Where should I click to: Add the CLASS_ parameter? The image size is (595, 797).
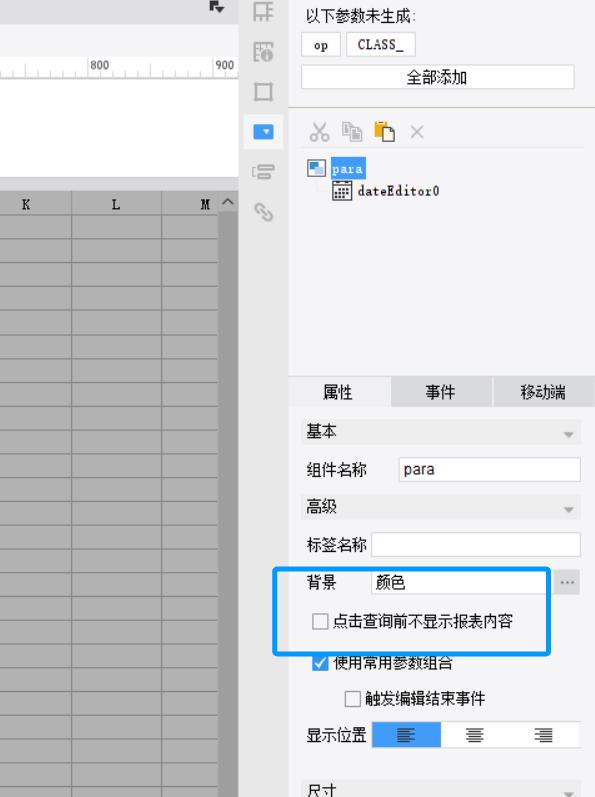point(381,45)
